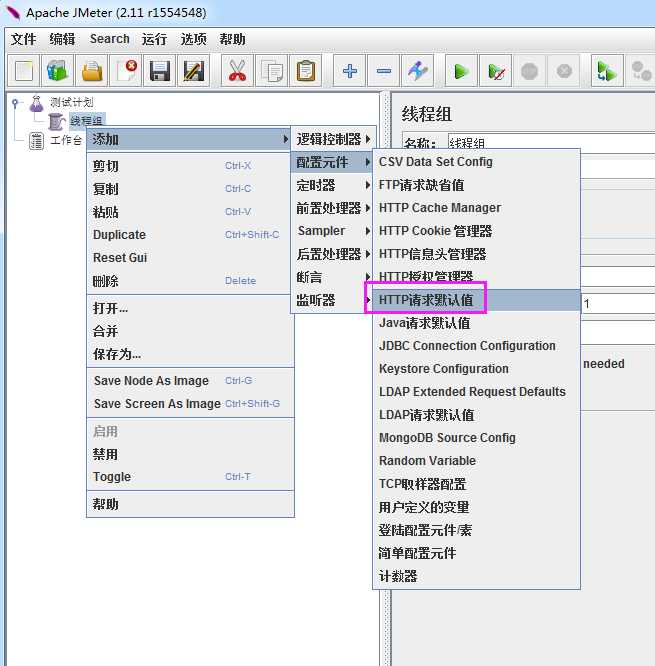Select HTTP Cache Manager
The width and height of the screenshot is (655, 666).
pyautogui.click(x=476, y=208)
